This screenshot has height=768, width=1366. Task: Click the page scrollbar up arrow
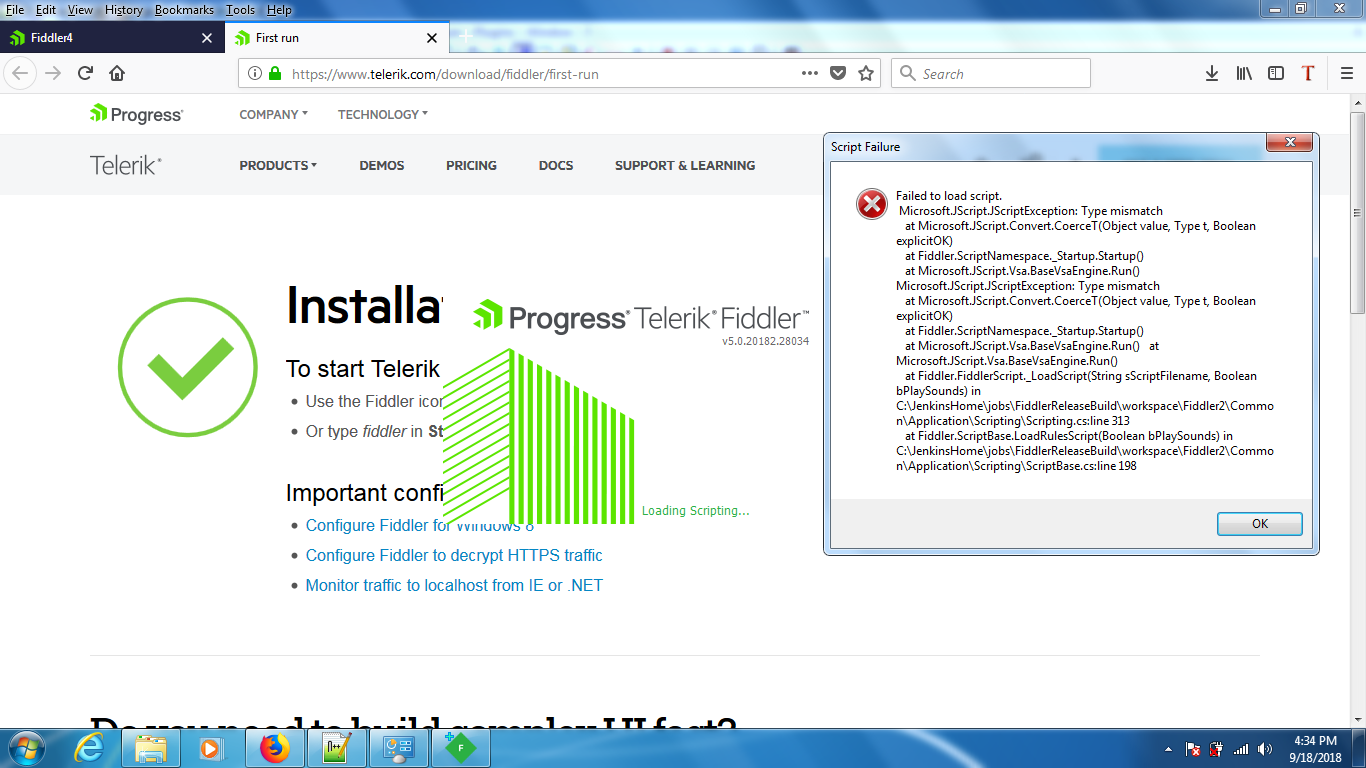(1357, 103)
